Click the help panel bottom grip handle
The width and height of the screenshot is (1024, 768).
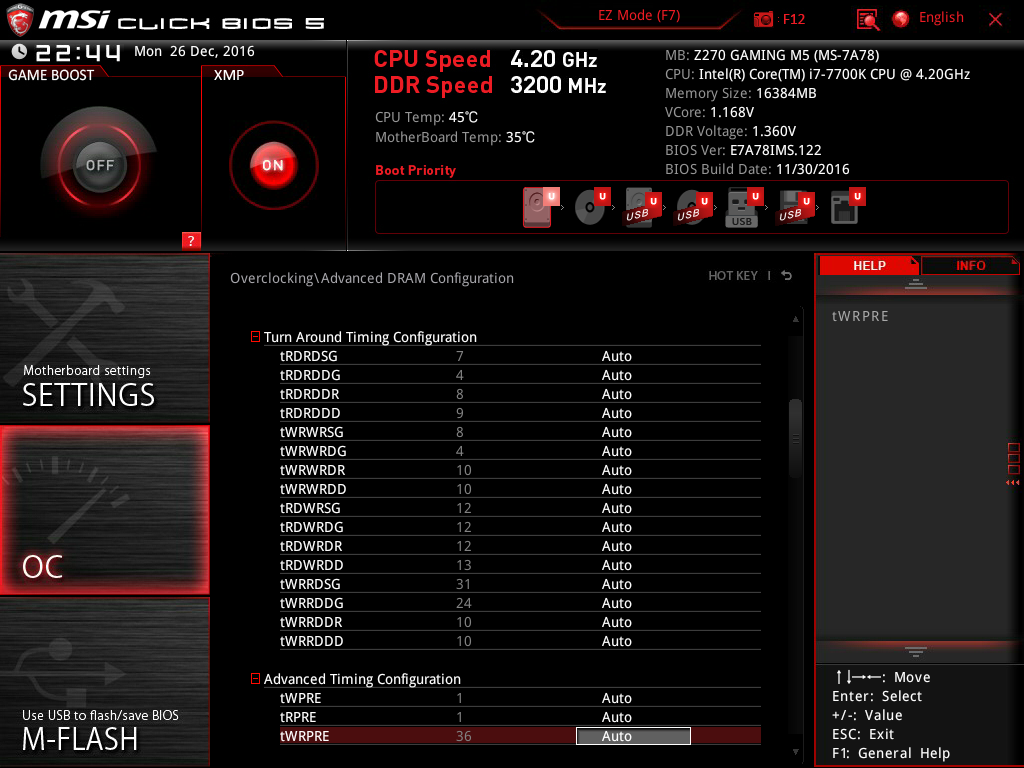pos(916,651)
